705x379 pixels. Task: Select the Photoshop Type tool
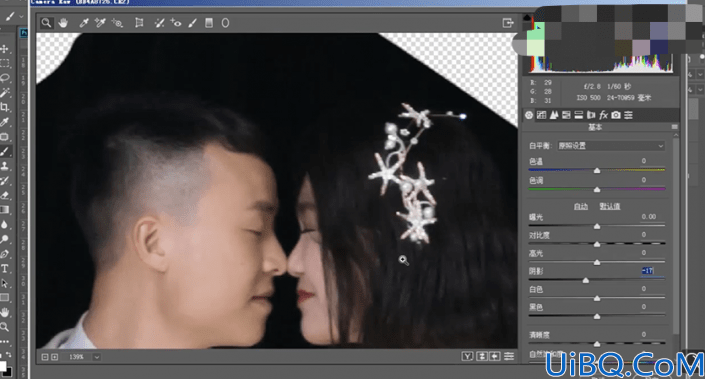pos(5,269)
